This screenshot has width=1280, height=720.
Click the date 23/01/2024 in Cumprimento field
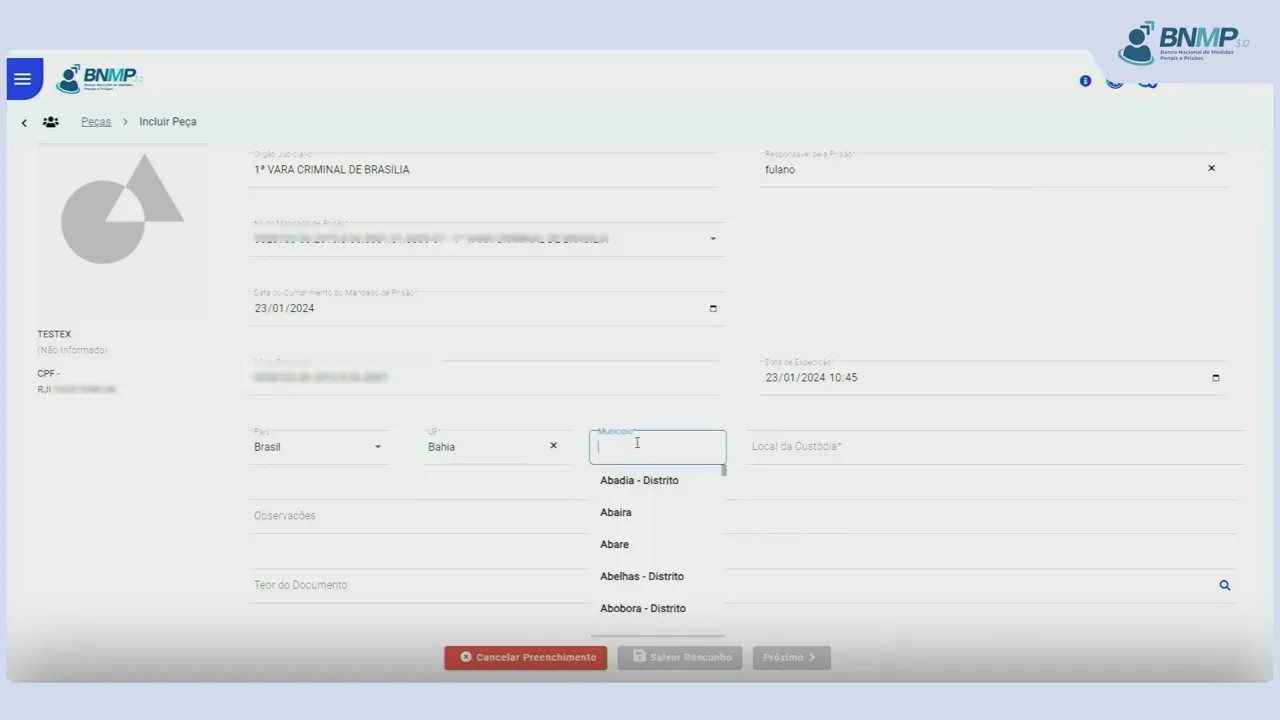point(285,308)
